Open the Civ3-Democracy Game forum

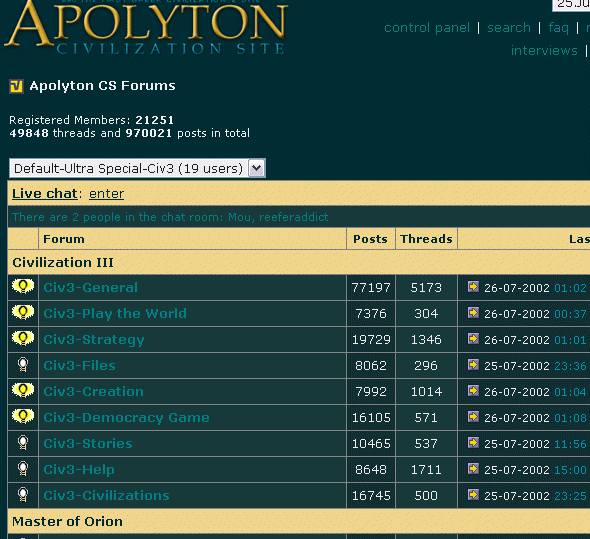[x=126, y=418]
